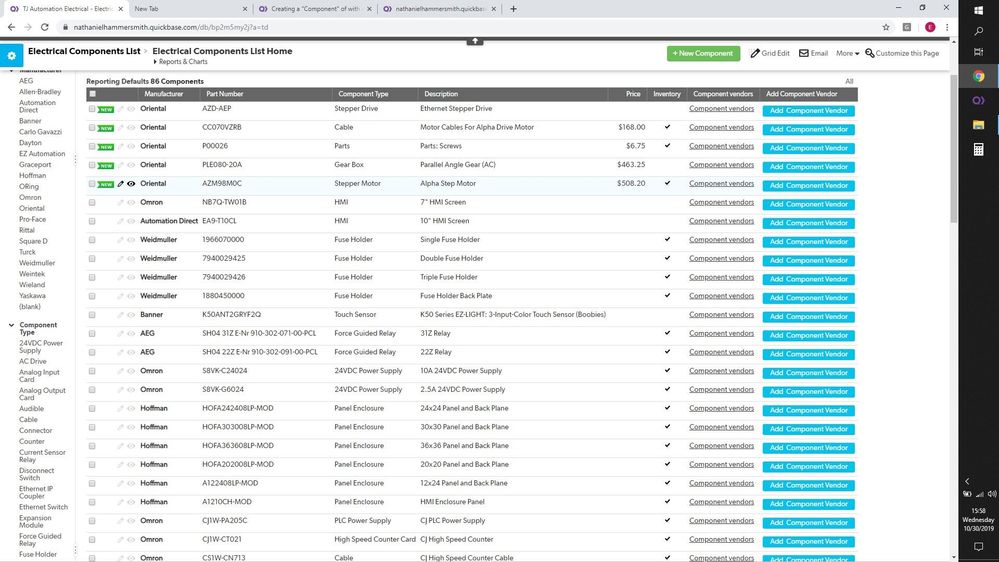Image resolution: width=999 pixels, height=562 pixels.
Task: Check the box for Banner K50ANT2GRYF2Q row
Action: (x=92, y=315)
